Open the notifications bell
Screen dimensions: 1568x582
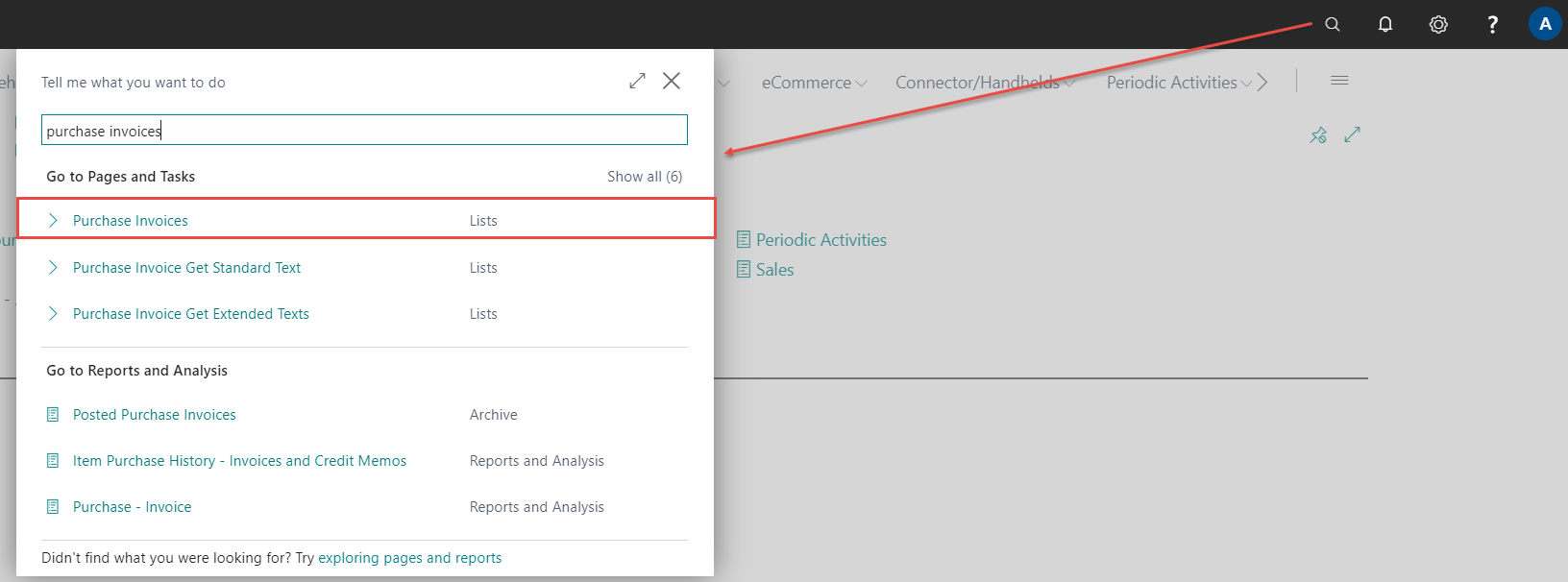tap(1384, 25)
